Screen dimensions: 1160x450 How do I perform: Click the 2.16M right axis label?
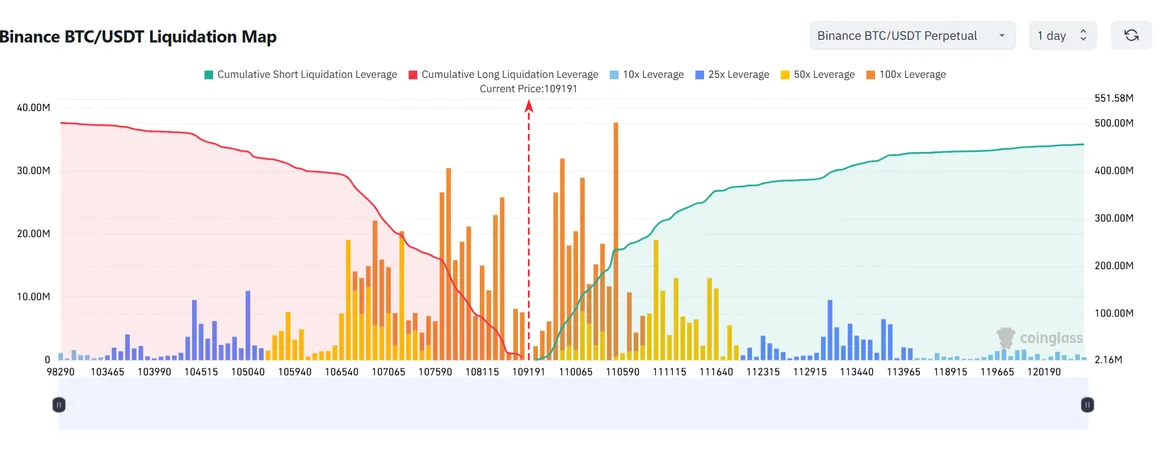tap(1107, 360)
